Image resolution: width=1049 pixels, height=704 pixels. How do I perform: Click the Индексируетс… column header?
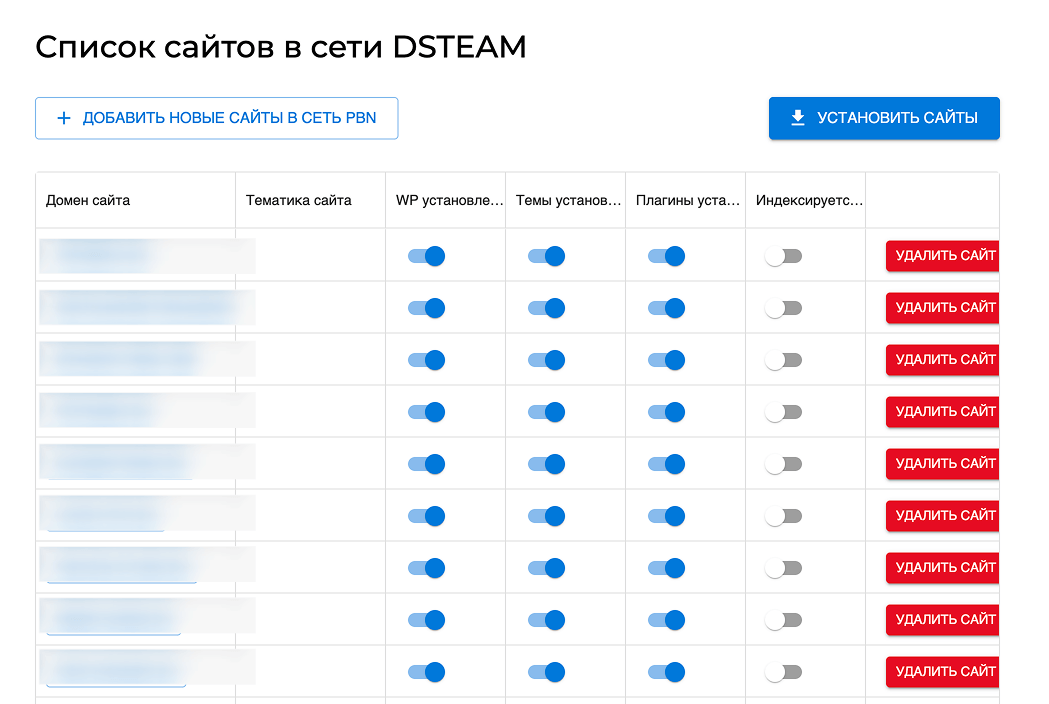pyautogui.click(x=809, y=200)
